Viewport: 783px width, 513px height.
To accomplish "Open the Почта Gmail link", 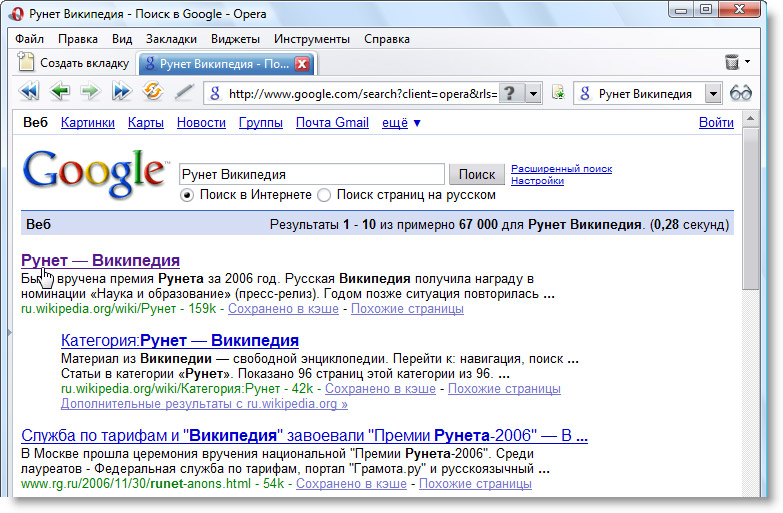I will [332, 123].
